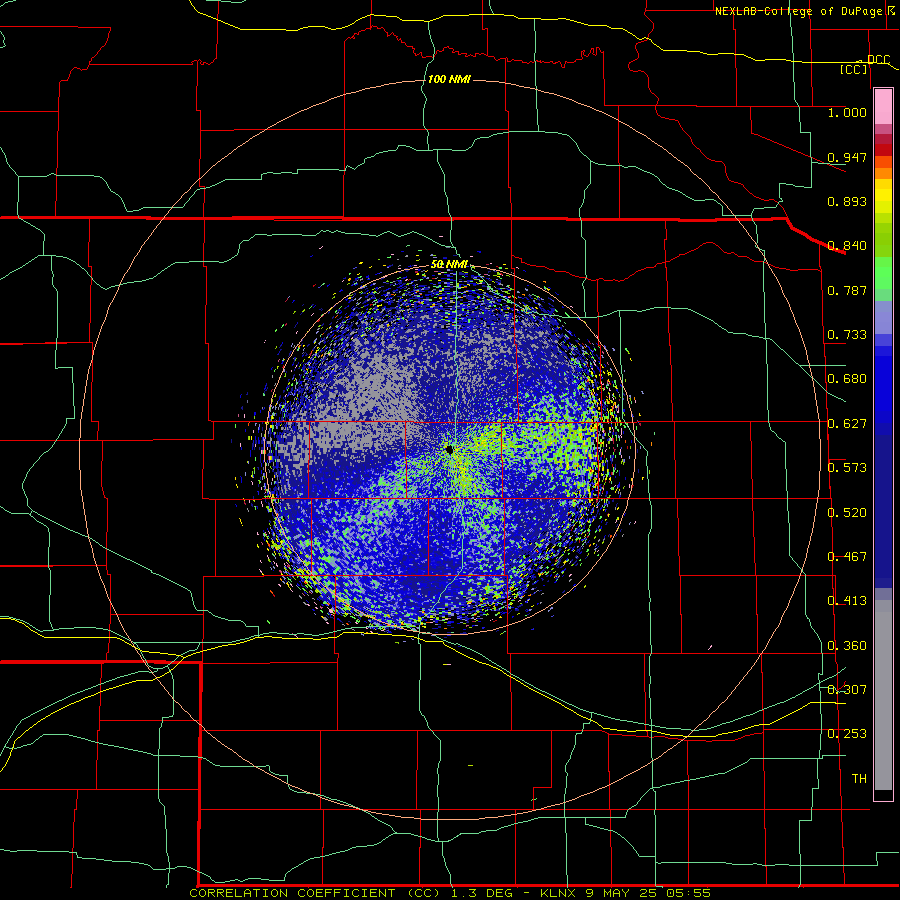Click the black radar site dot at center
The image size is (900, 900).
click(449, 449)
